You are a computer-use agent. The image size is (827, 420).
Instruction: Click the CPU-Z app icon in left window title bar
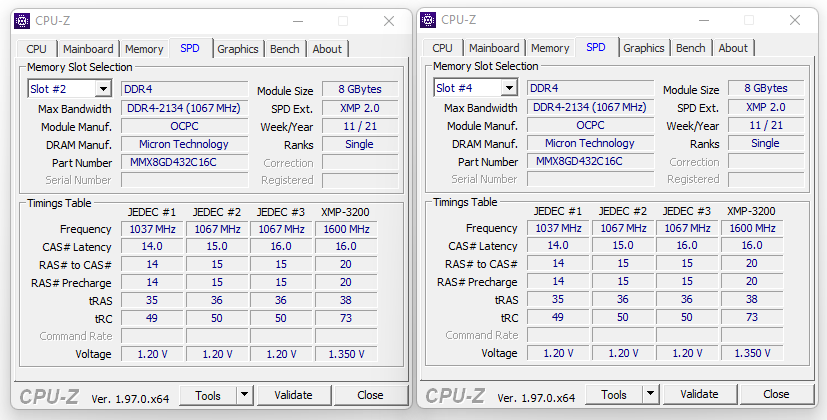[x=22, y=21]
